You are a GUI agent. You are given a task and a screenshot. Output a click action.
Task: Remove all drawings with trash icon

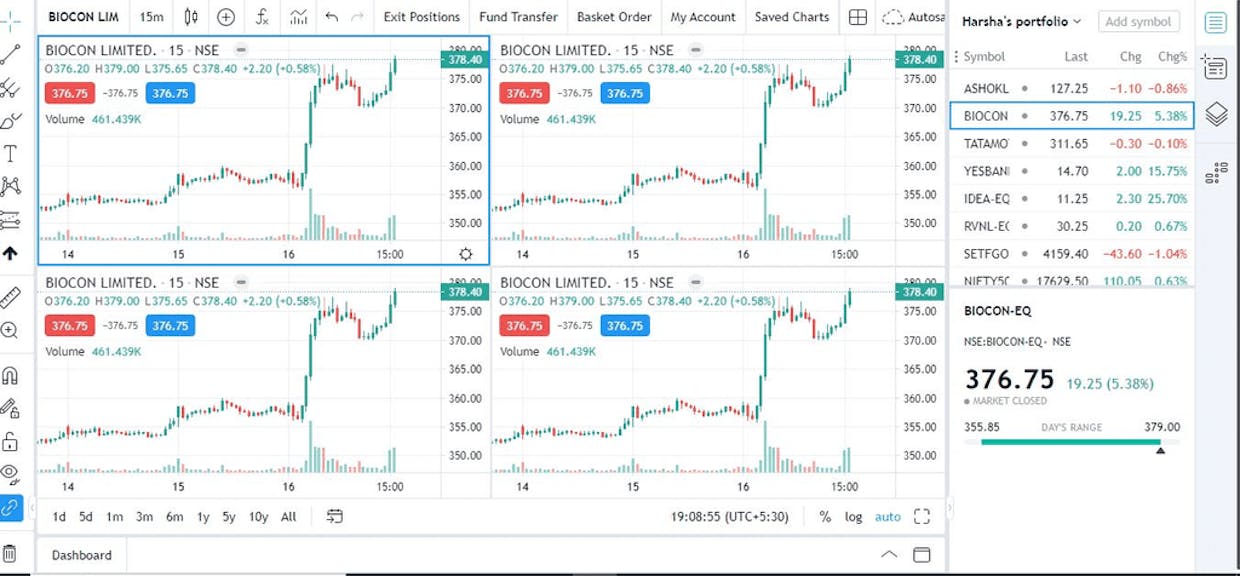coord(10,553)
